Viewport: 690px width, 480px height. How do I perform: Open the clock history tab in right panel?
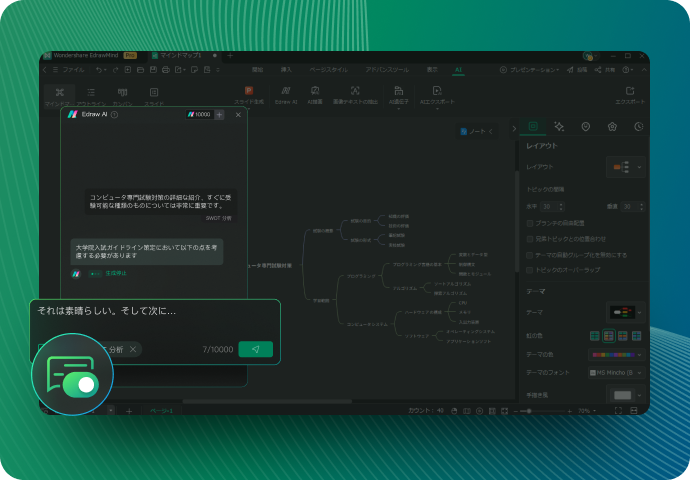638,127
